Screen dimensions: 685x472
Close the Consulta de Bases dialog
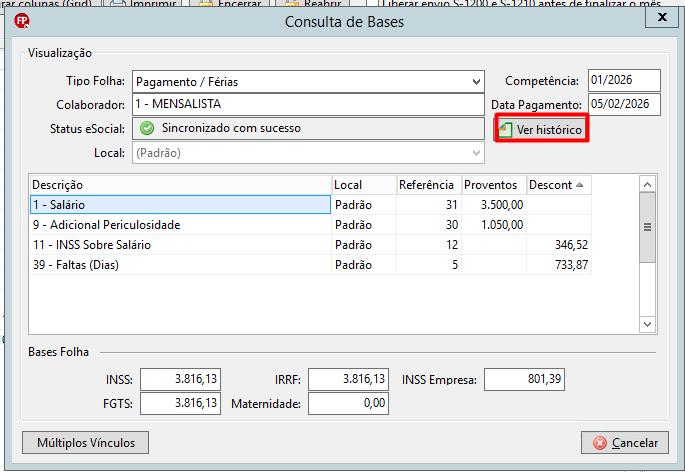click(x=662, y=17)
